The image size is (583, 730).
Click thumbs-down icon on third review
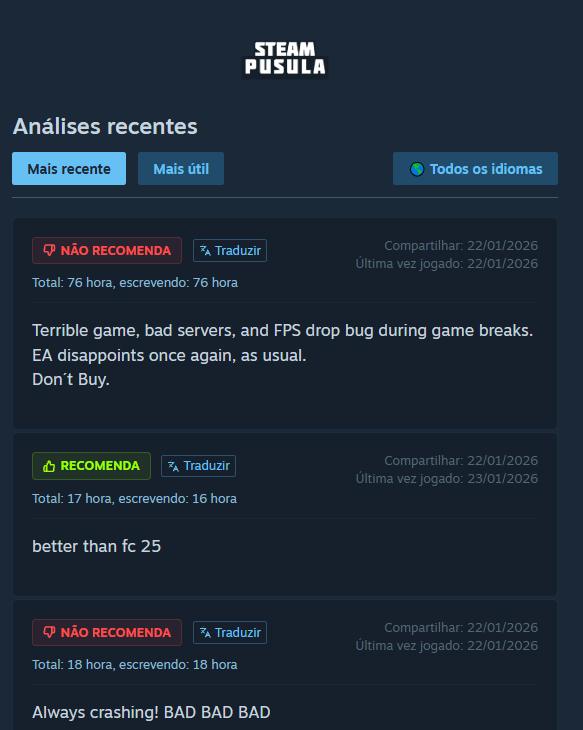49,632
